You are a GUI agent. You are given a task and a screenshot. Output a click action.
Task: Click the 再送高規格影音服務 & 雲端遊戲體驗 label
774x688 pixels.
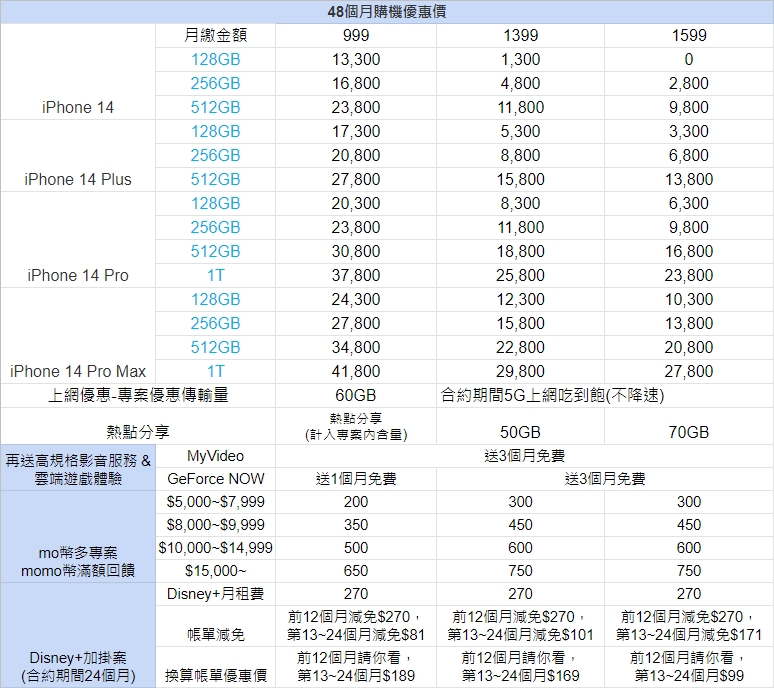[x=78, y=469]
